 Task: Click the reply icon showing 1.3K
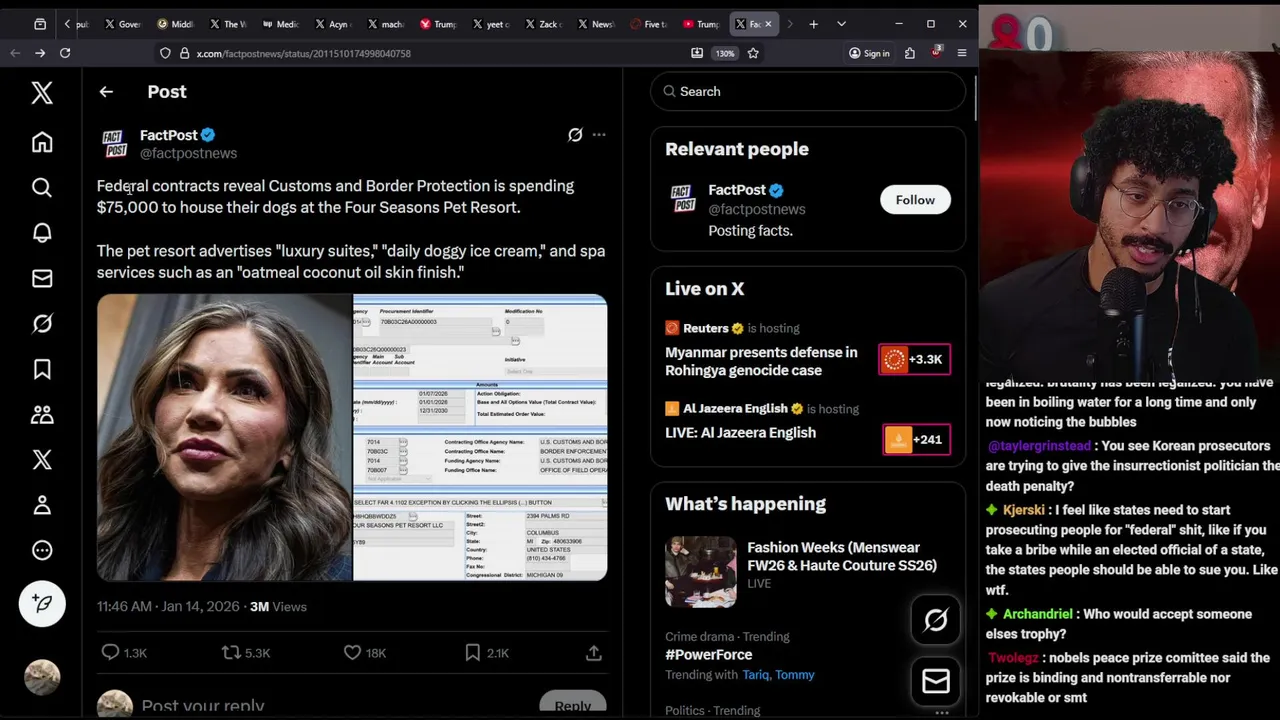click(124, 652)
